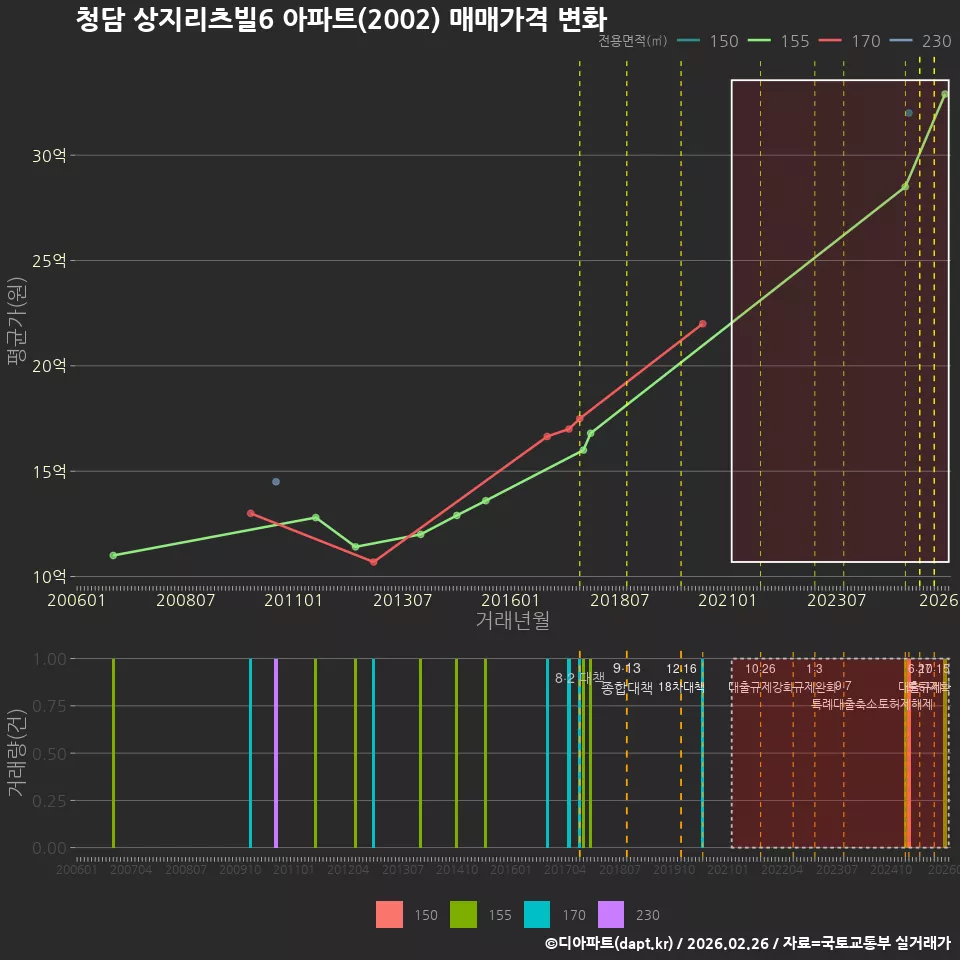Click the purple volume bar in lower chart
The image size is (960, 960).
click(276, 753)
